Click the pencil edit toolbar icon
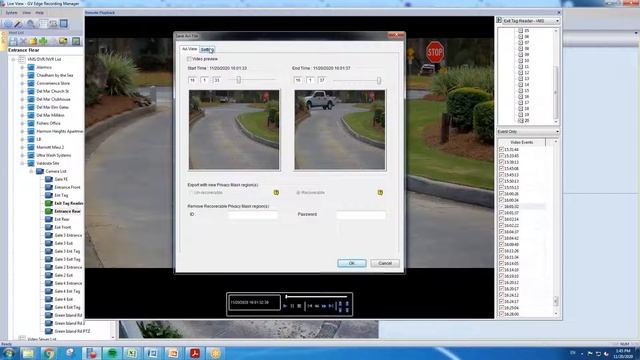The width and height of the screenshot is (640, 360). (19, 24)
